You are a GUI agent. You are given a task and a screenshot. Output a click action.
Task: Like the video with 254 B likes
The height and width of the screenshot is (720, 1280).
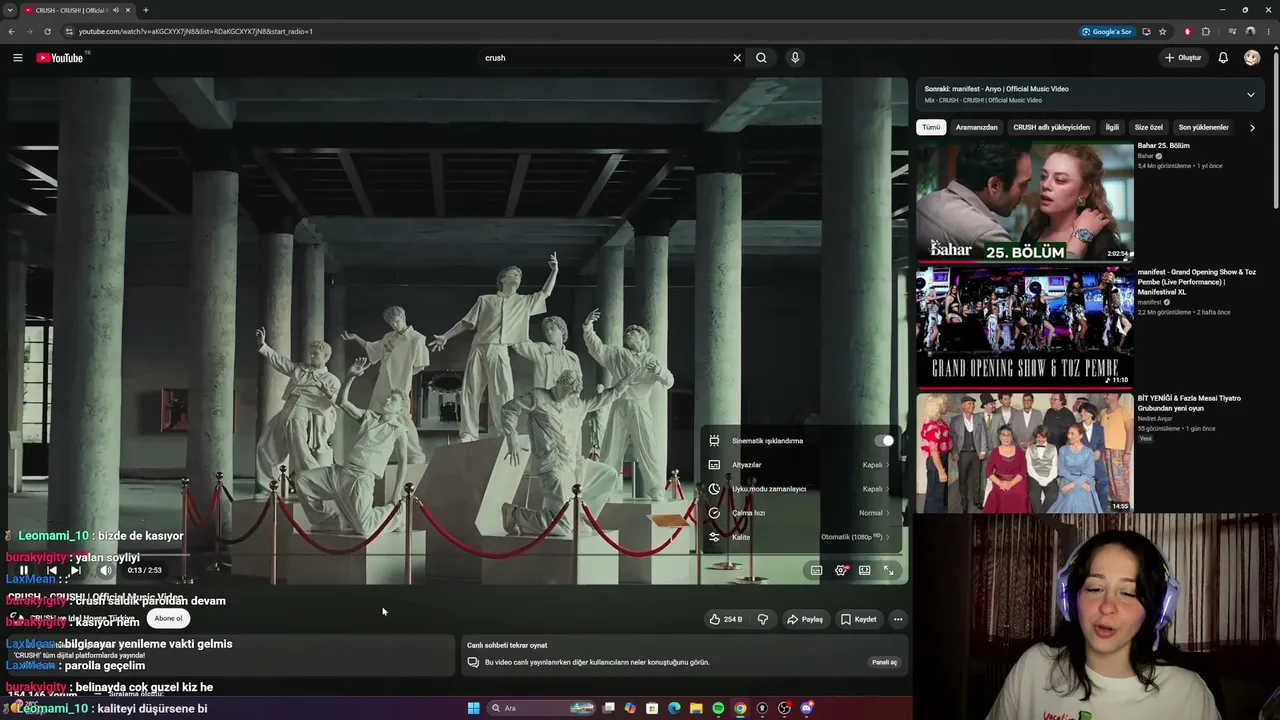726,619
